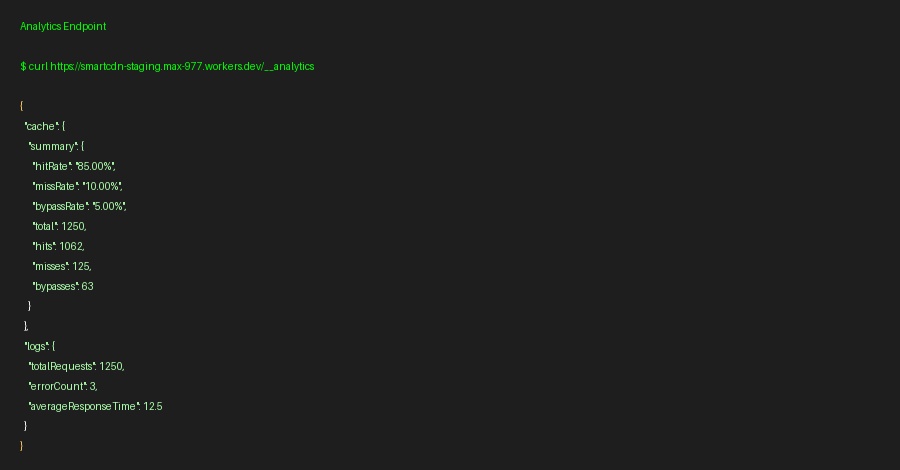The image size is (900, 470).
Task: Click the cache closing brace with comma
Action: 26,326
